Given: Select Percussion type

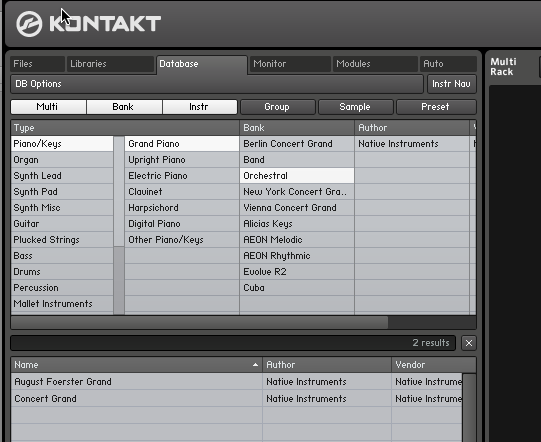Looking at the screenshot, I should pos(62,287).
